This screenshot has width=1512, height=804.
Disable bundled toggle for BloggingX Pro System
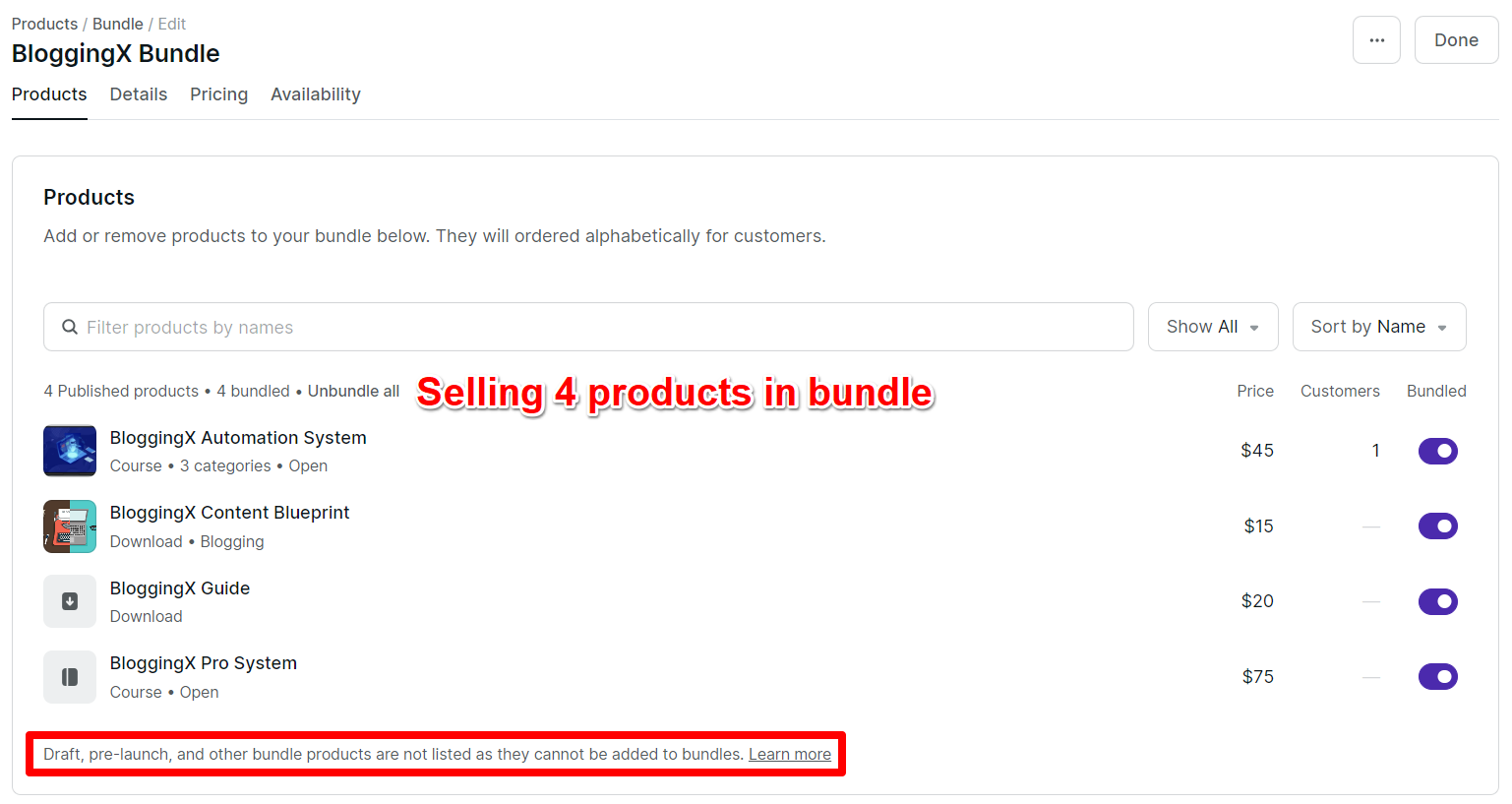pyautogui.click(x=1438, y=676)
